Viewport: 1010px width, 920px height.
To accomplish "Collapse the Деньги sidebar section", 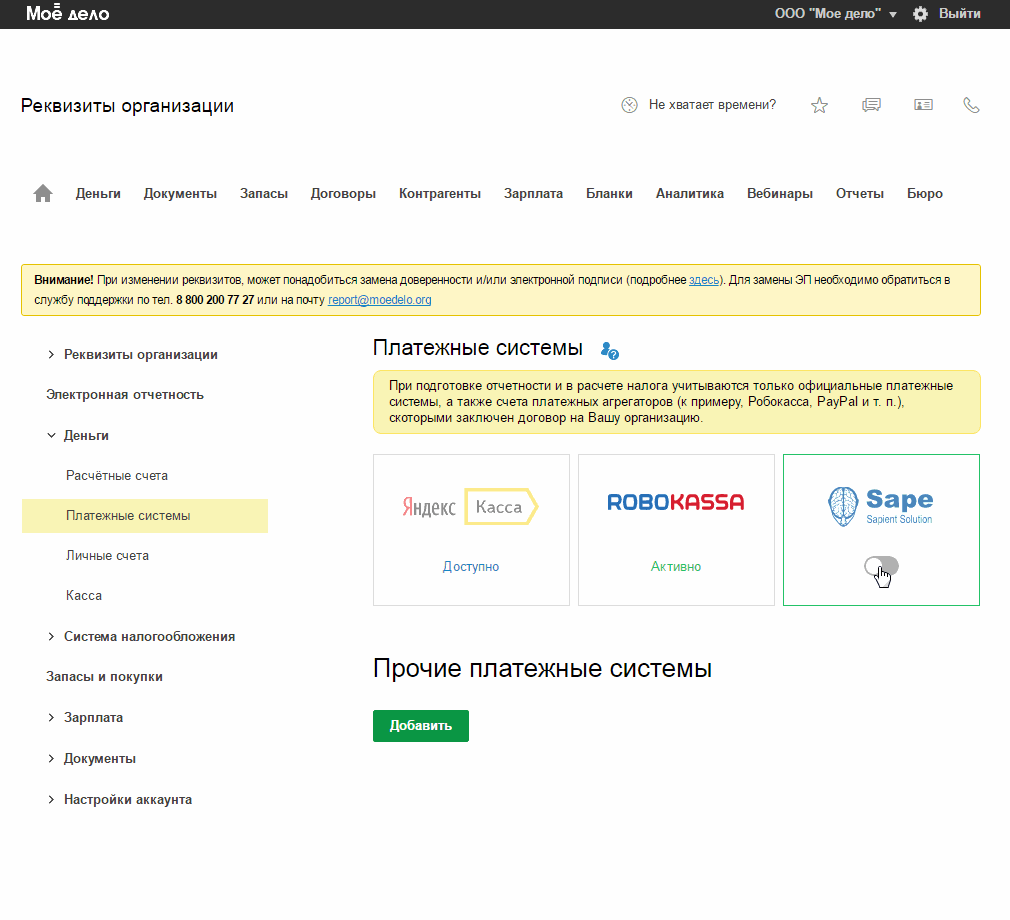I will pyautogui.click(x=52, y=436).
